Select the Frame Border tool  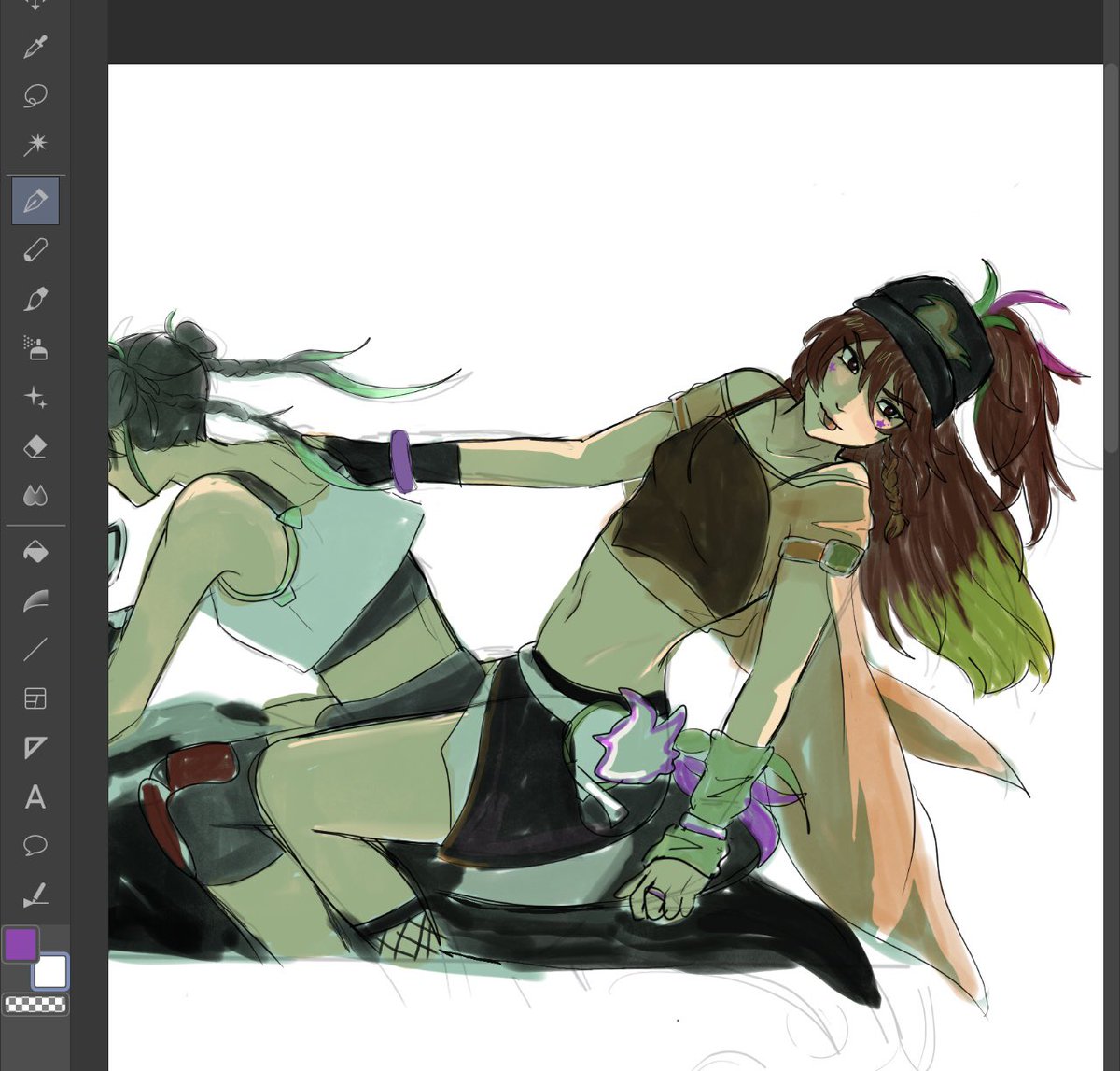point(35,698)
